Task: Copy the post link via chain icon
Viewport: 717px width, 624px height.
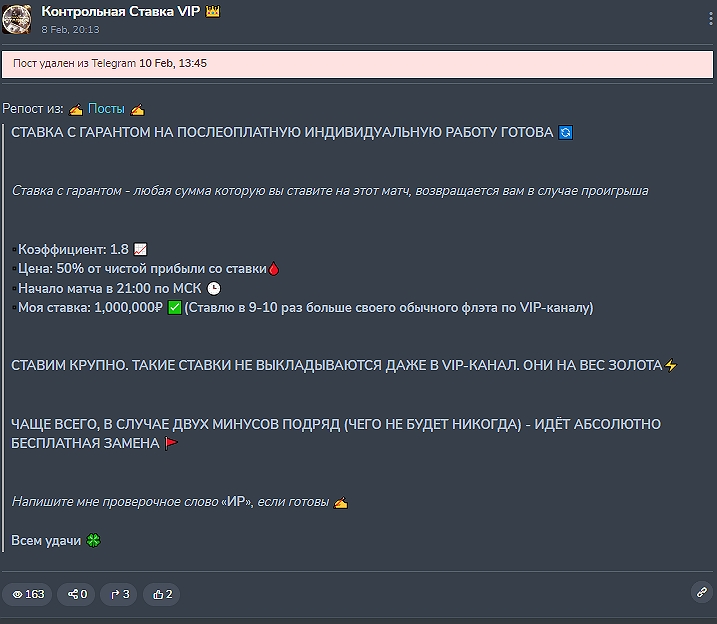Action: click(702, 593)
